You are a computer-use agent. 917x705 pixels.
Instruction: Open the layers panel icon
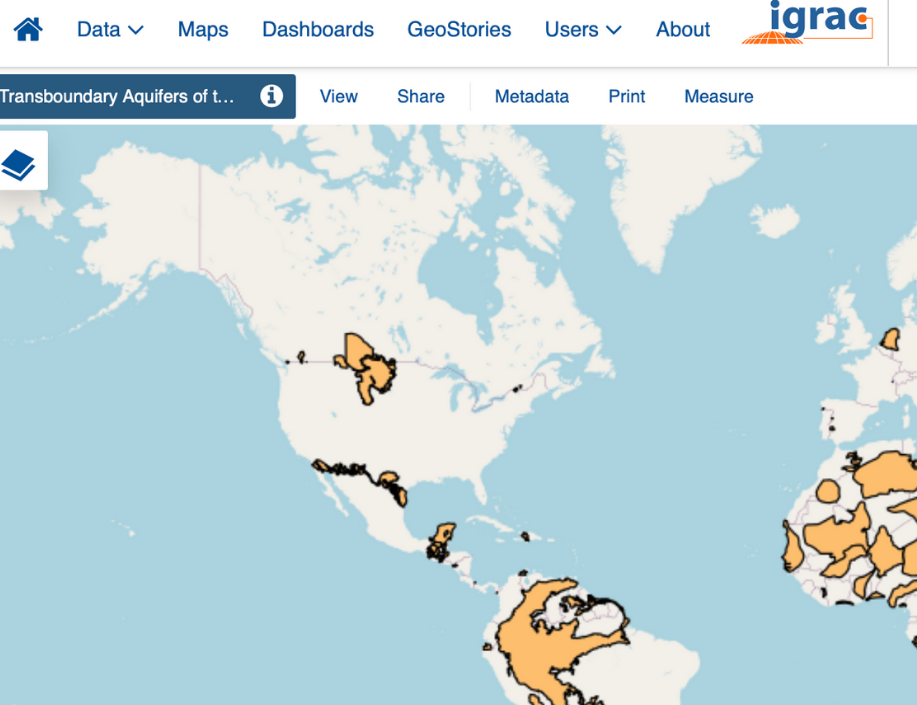(19, 165)
